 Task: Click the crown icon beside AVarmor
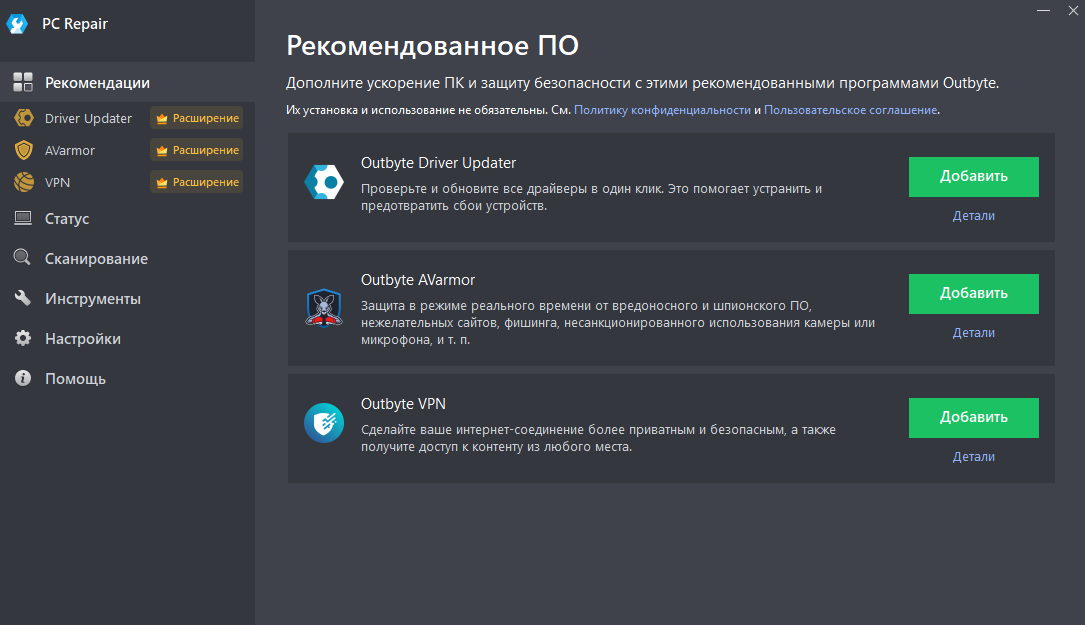coord(162,150)
